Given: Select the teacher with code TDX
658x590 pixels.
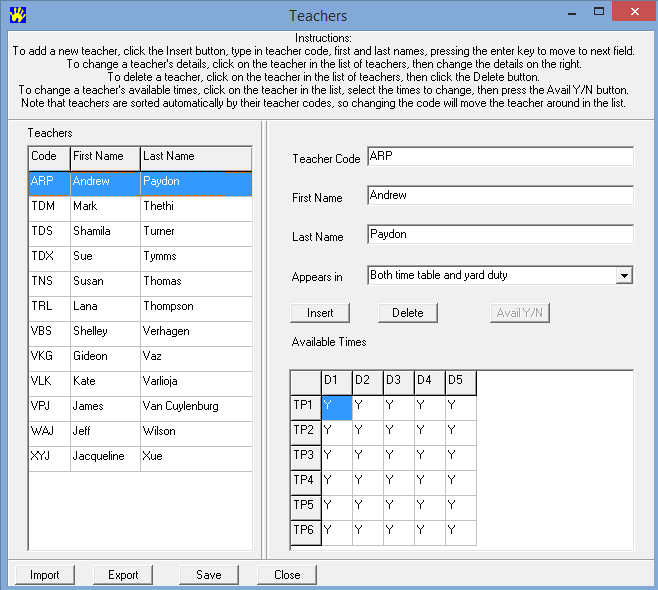Looking at the screenshot, I should [140, 258].
